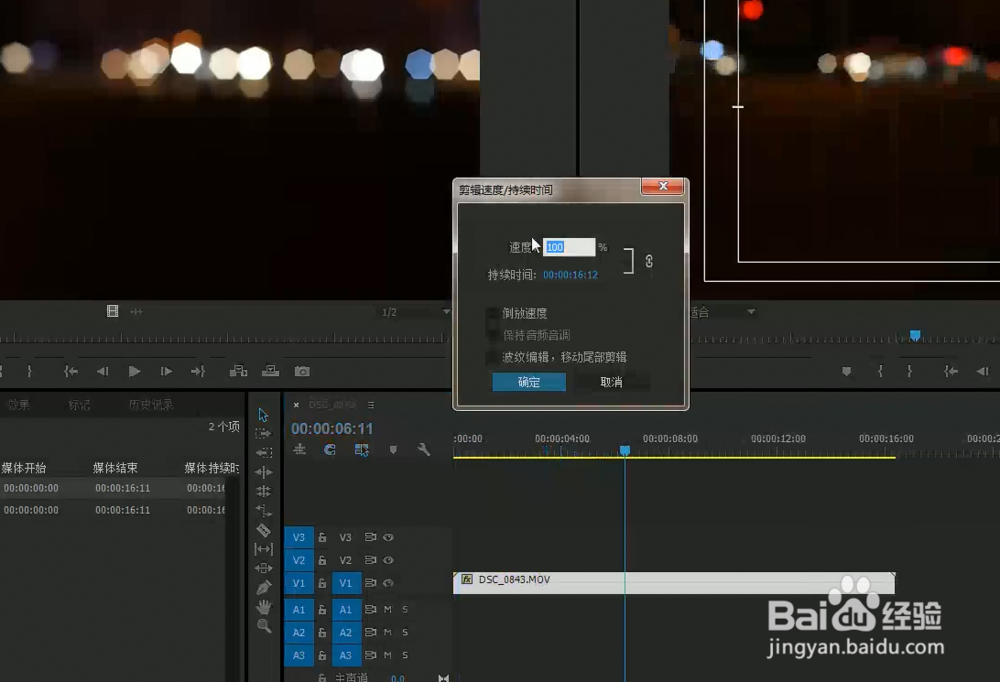
Task: Click the 持续时间 value 00:00:16:12
Action: [570, 274]
